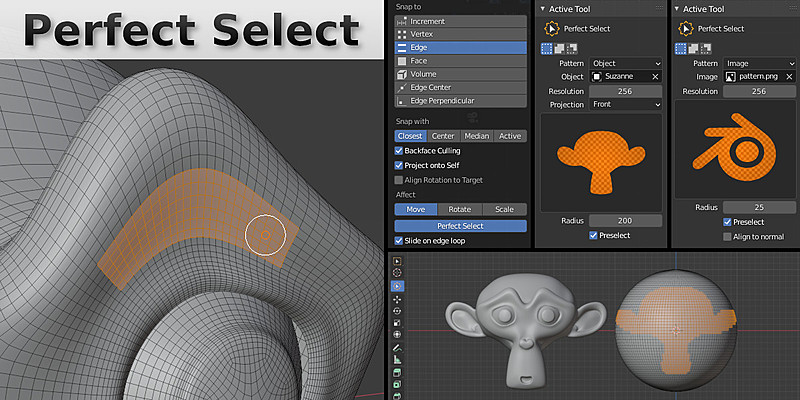This screenshot has height=400, width=800.
Task: Enable Align to normal checkbox
Action: click(x=727, y=237)
